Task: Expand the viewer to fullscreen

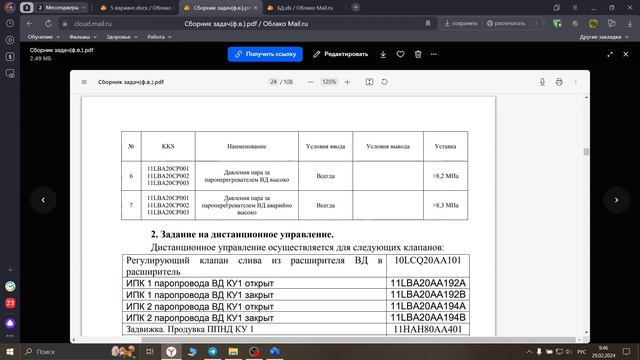Action: coord(610,54)
